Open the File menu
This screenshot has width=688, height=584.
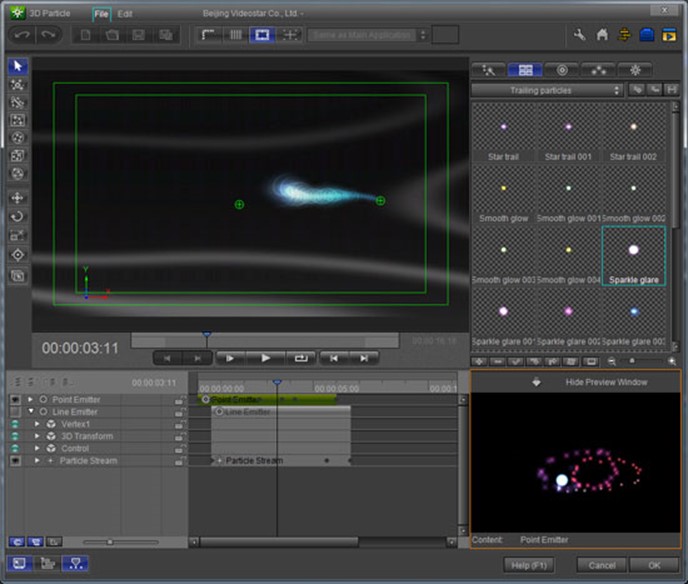(x=101, y=14)
